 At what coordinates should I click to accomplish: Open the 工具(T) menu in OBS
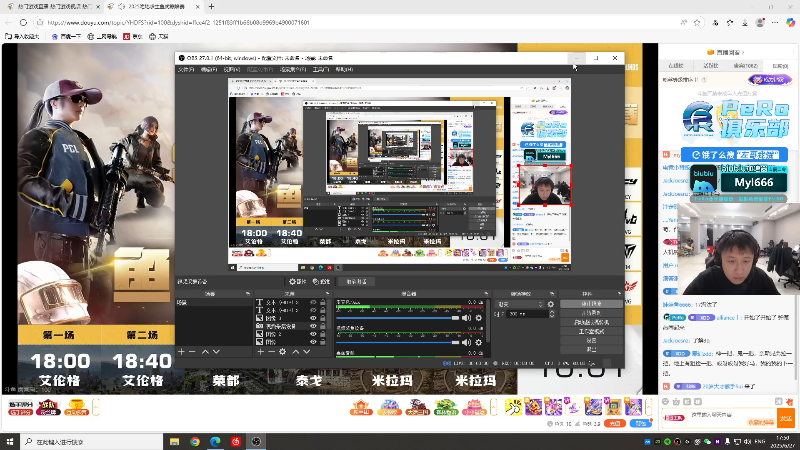pos(321,69)
